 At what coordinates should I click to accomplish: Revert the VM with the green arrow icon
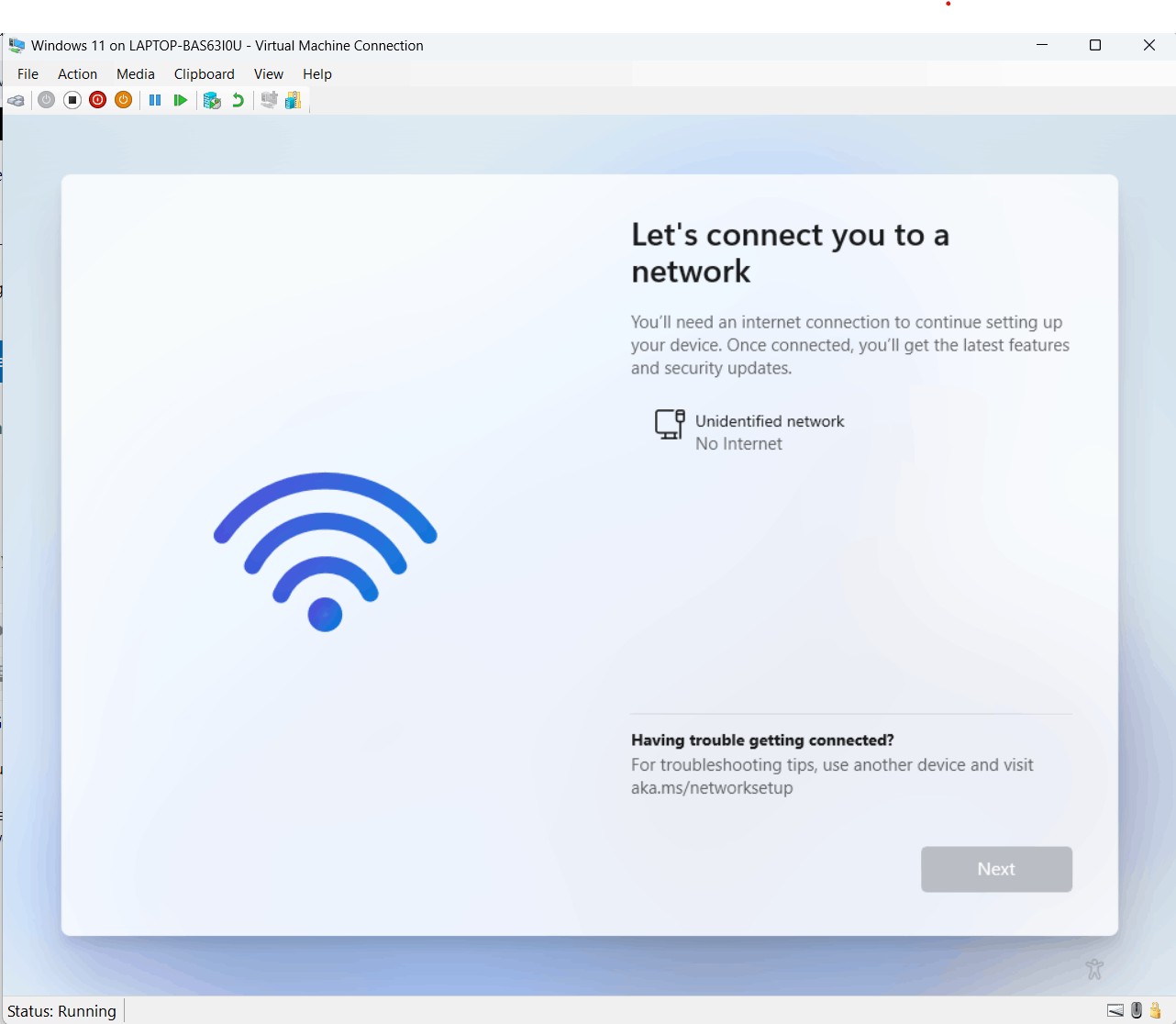tap(239, 100)
